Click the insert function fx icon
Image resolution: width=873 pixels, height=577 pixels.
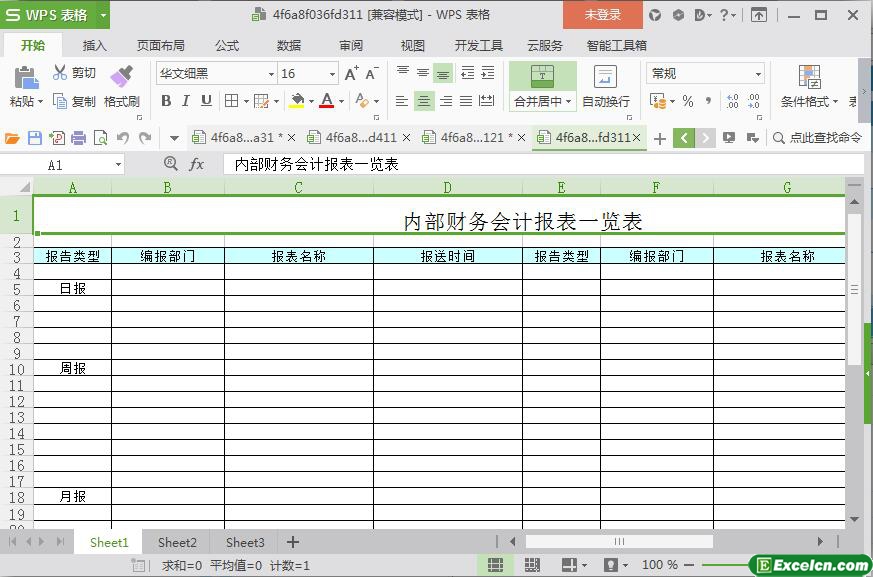pyautogui.click(x=197, y=164)
